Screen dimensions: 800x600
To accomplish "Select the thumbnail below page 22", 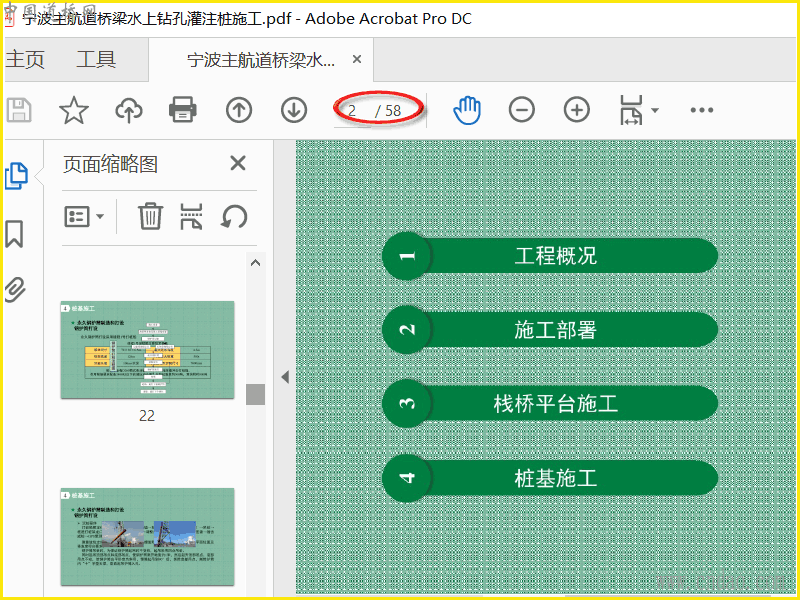I will (x=147, y=537).
